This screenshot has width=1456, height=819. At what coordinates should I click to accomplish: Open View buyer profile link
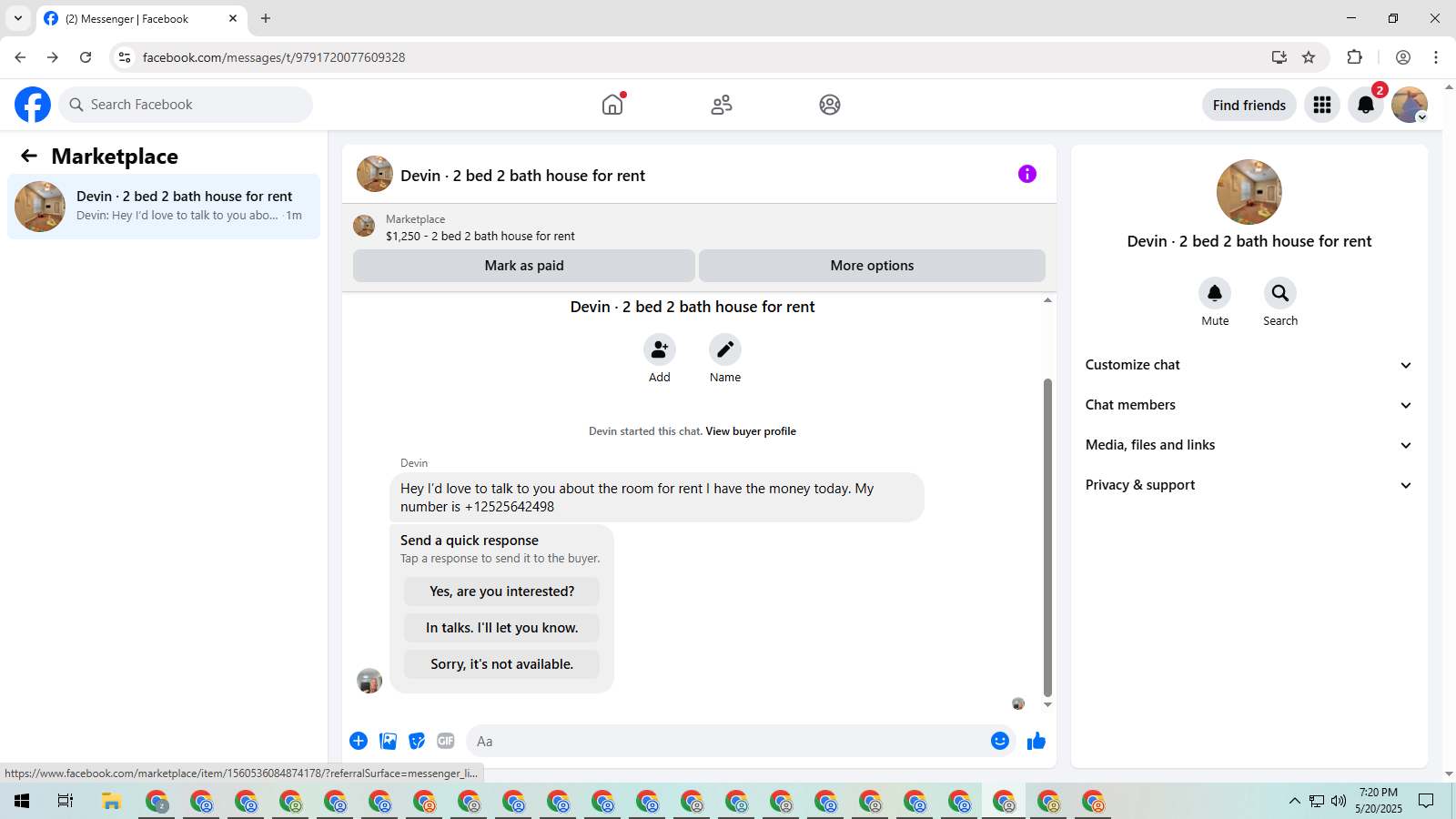751,431
